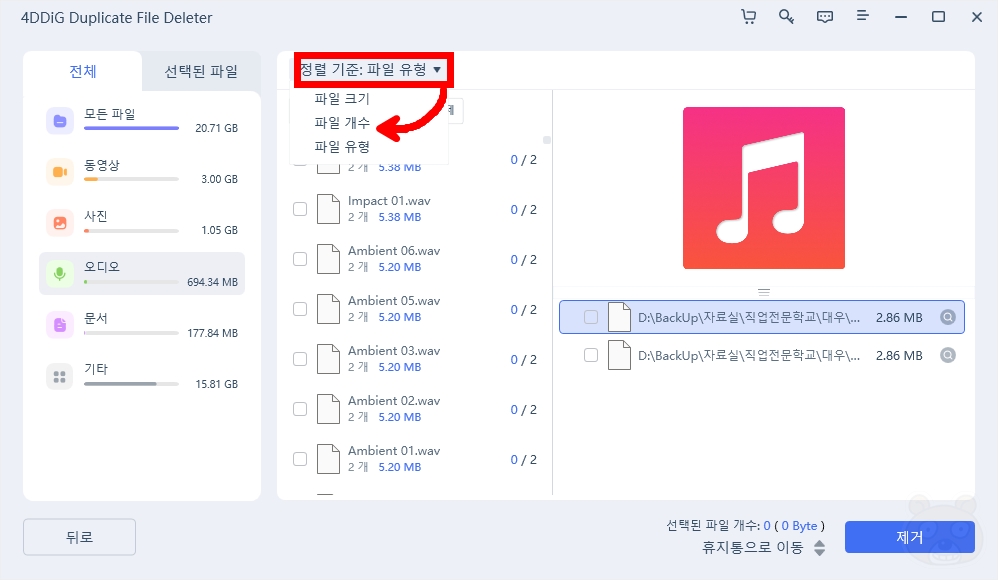Choose 파일 유형 sort option
The width and height of the screenshot is (998, 580).
(342, 146)
